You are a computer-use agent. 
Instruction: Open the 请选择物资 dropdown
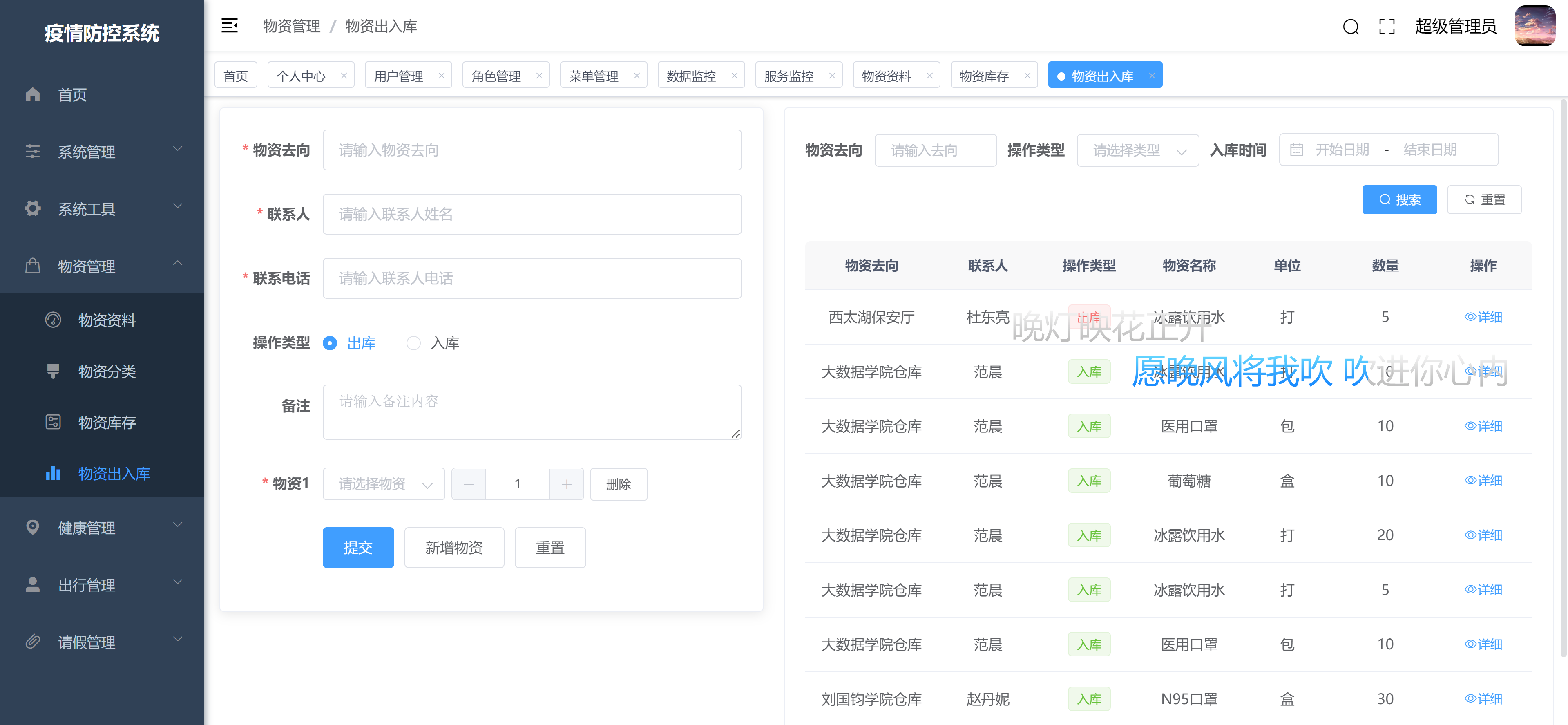tap(384, 483)
